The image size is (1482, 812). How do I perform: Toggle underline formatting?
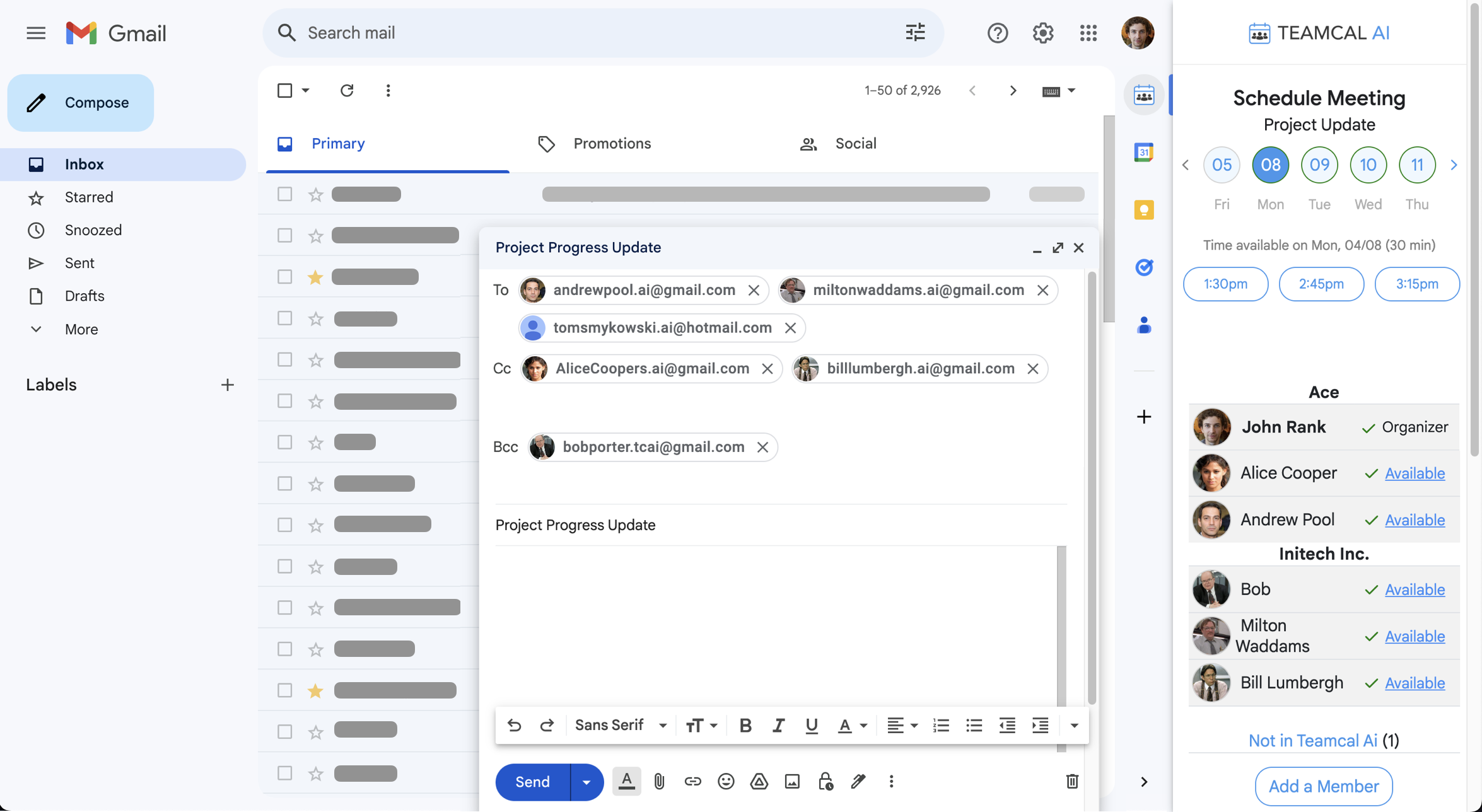[812, 726]
